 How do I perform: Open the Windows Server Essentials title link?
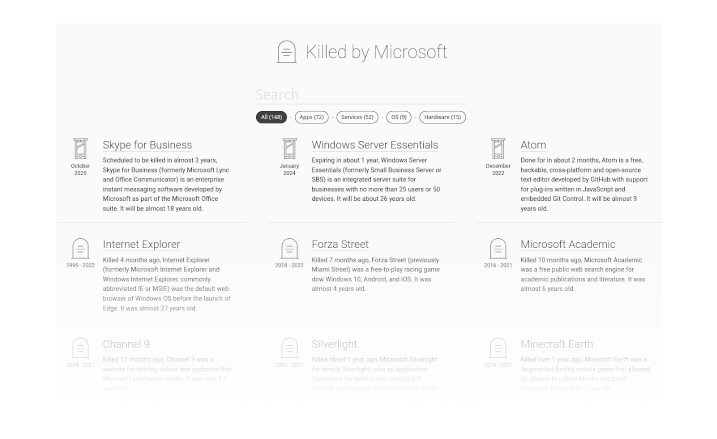tap(375, 145)
